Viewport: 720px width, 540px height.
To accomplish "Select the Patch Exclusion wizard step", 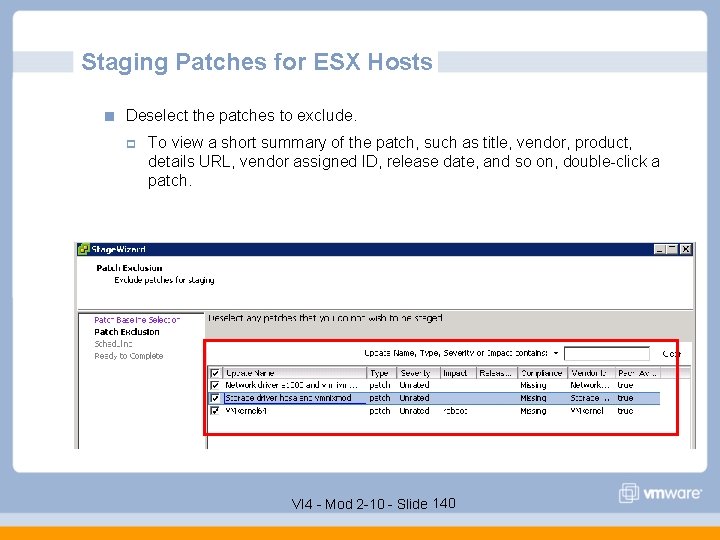I will pyautogui.click(x=127, y=332).
